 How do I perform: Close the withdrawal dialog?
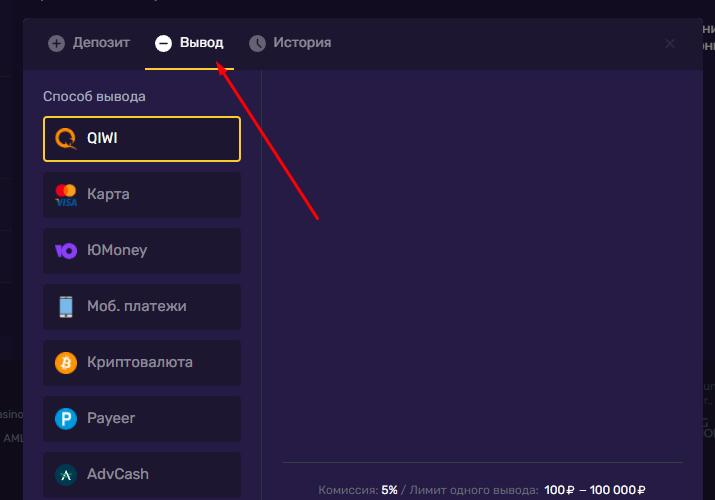pyautogui.click(x=670, y=43)
